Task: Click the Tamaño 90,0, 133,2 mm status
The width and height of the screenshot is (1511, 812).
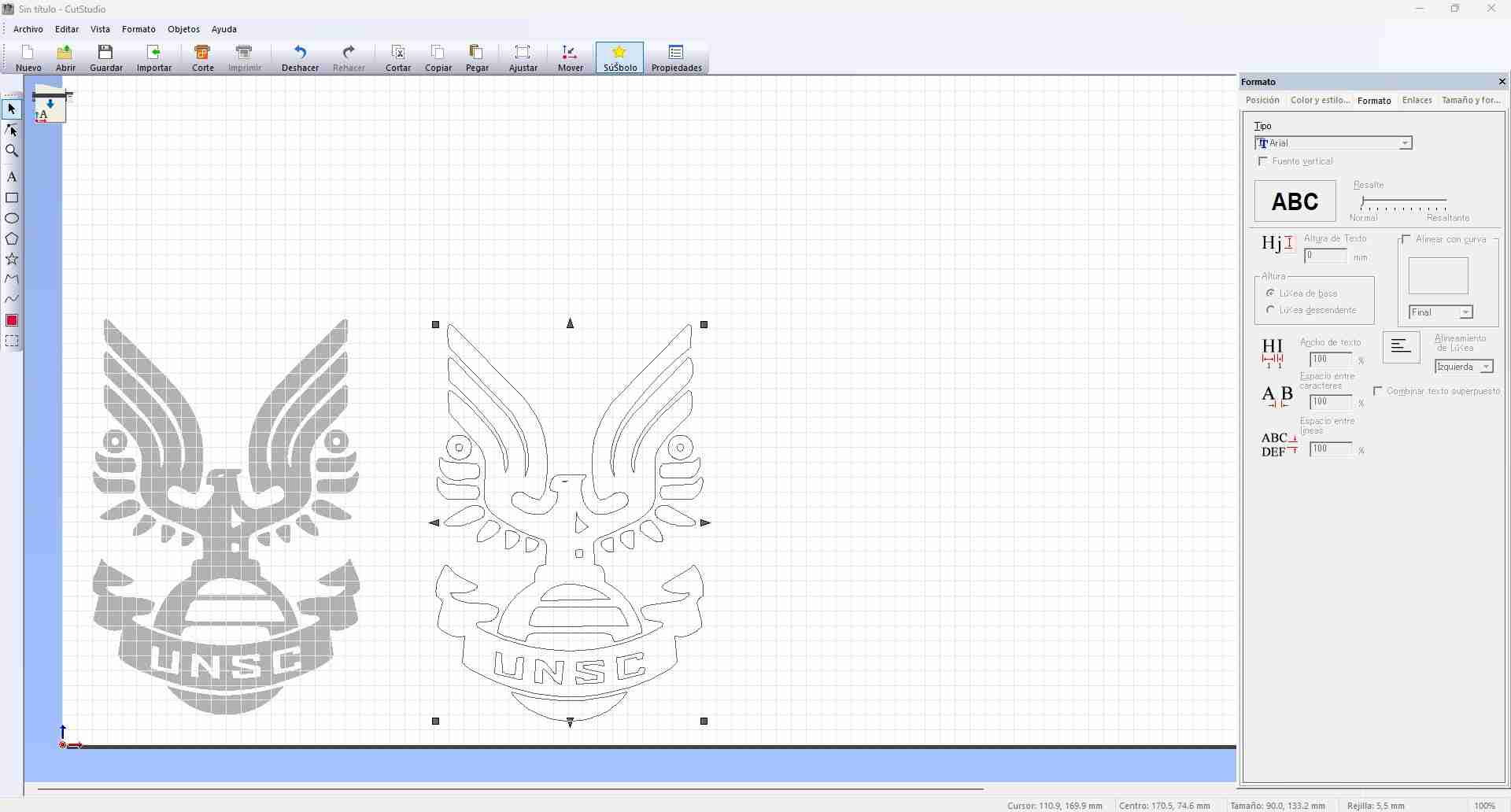Action: click(1277, 806)
